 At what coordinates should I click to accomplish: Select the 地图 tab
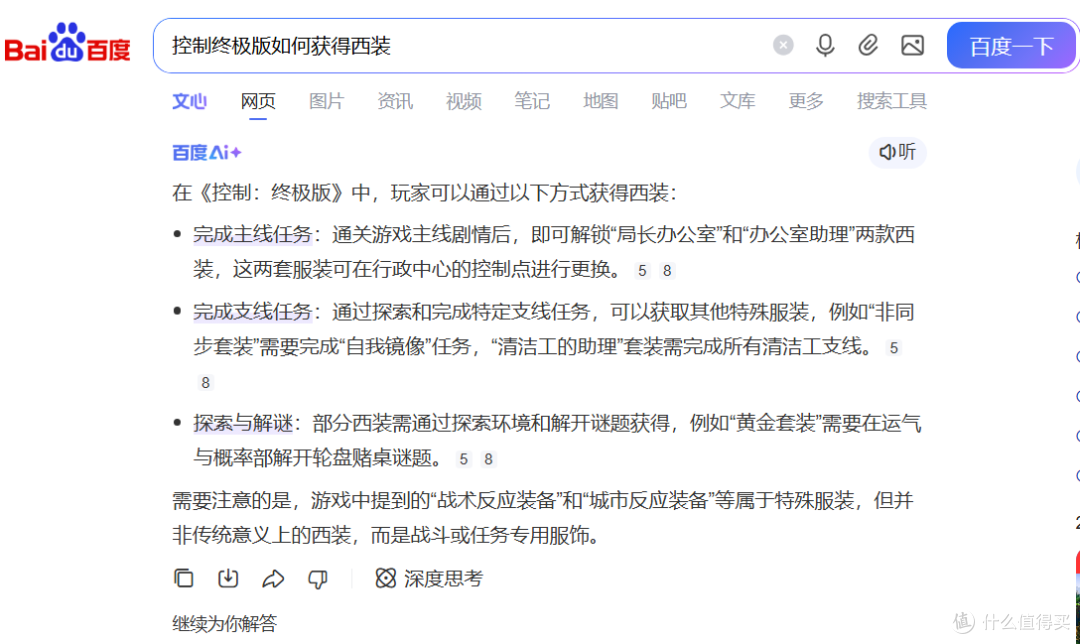point(600,101)
